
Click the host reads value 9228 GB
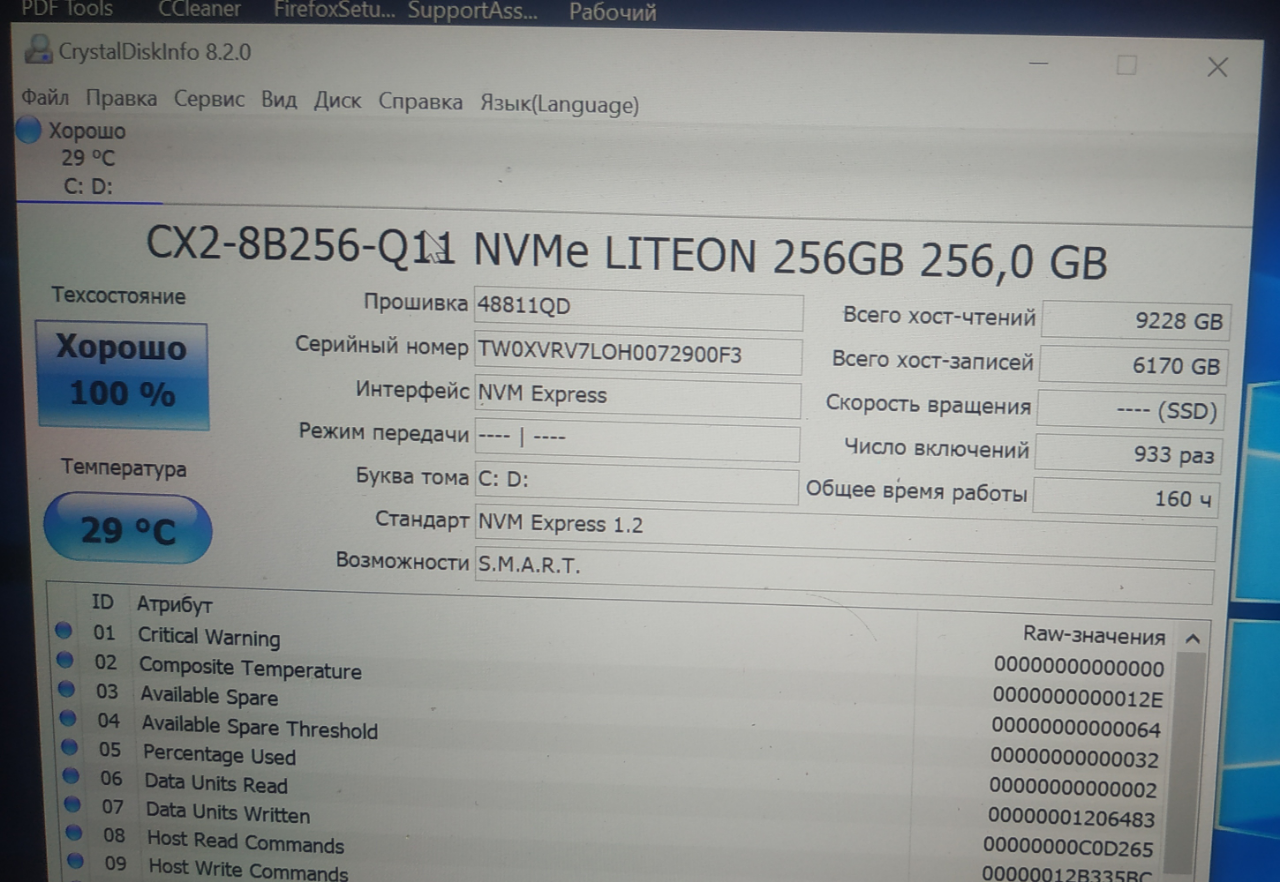(1136, 321)
